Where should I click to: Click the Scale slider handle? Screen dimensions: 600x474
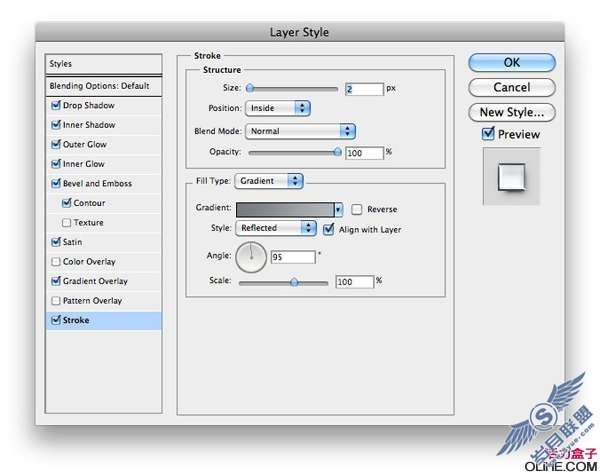(294, 282)
